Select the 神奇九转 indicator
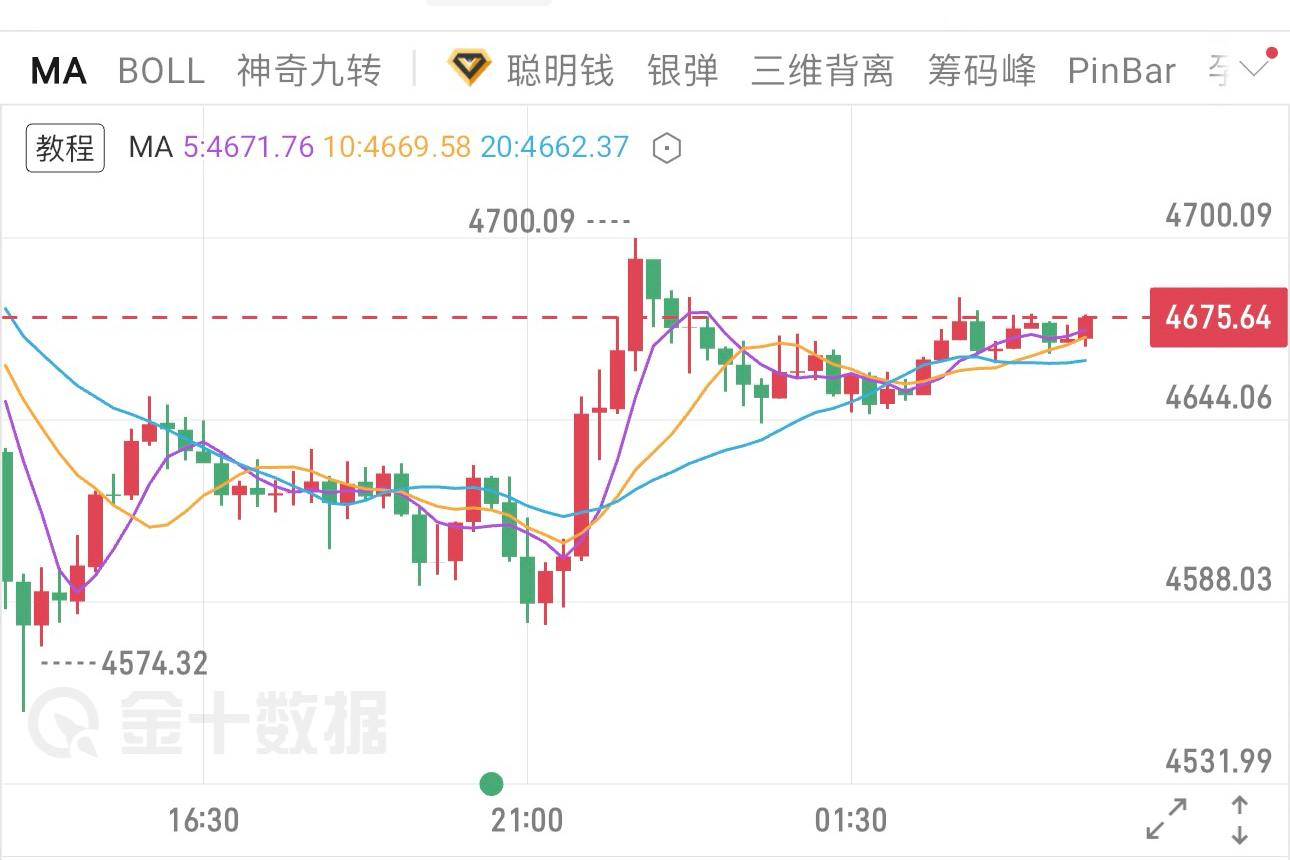The image size is (1290, 860). (x=309, y=71)
